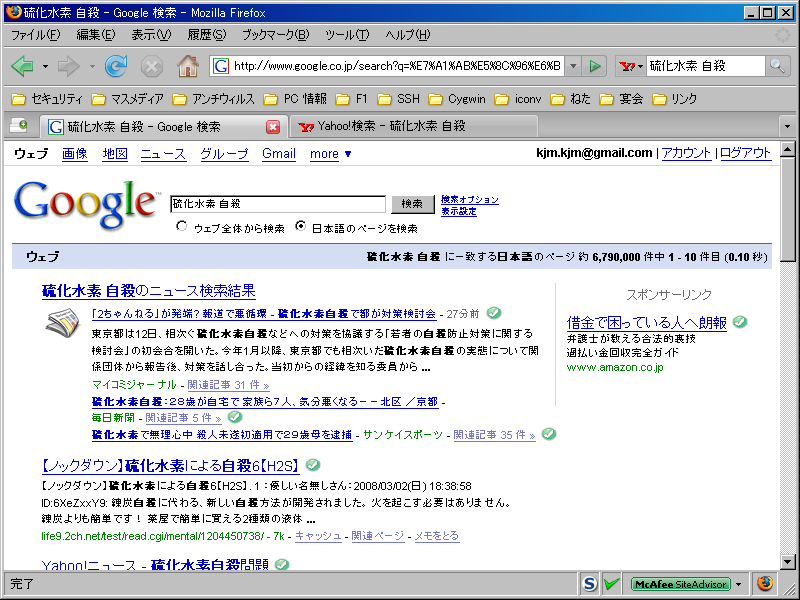Open the 履歴 menu
The image size is (800, 600).
207,35
